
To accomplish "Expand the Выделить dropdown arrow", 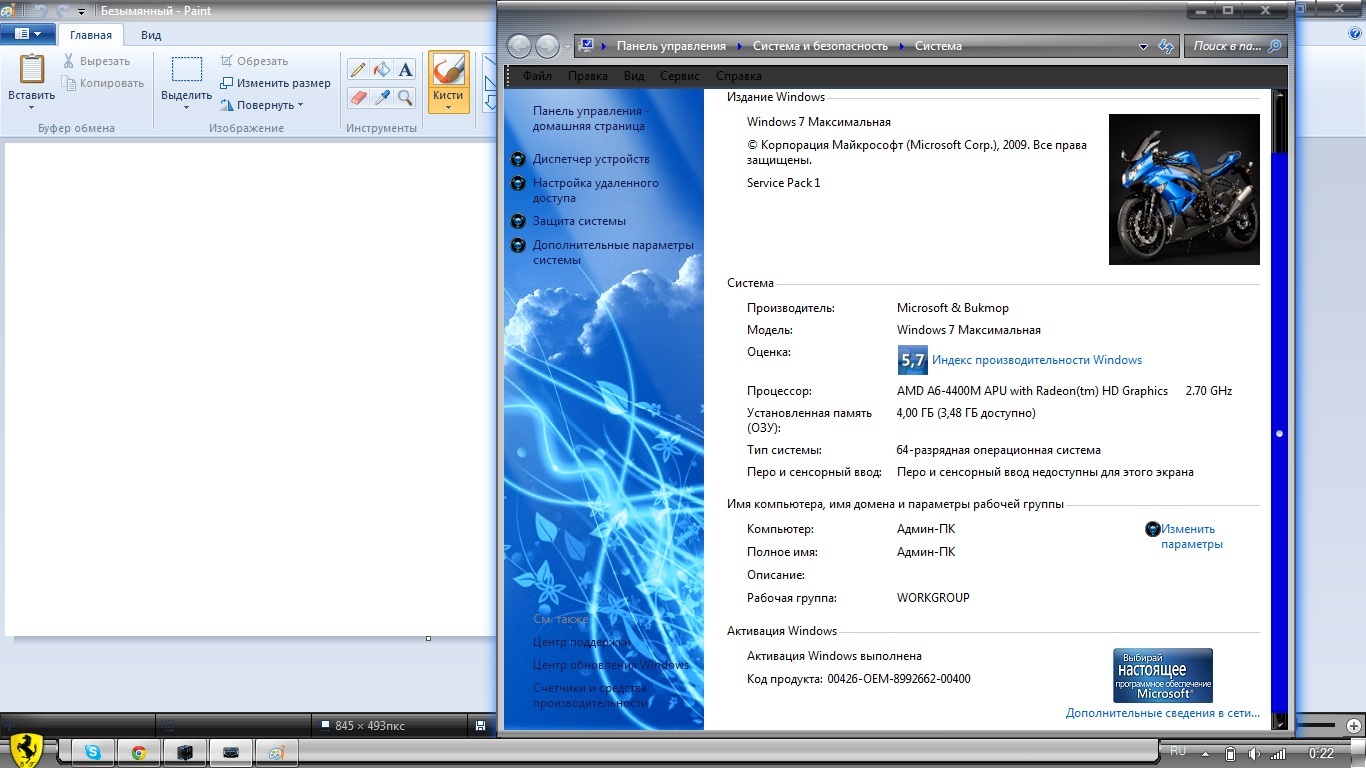I will tap(186, 107).
